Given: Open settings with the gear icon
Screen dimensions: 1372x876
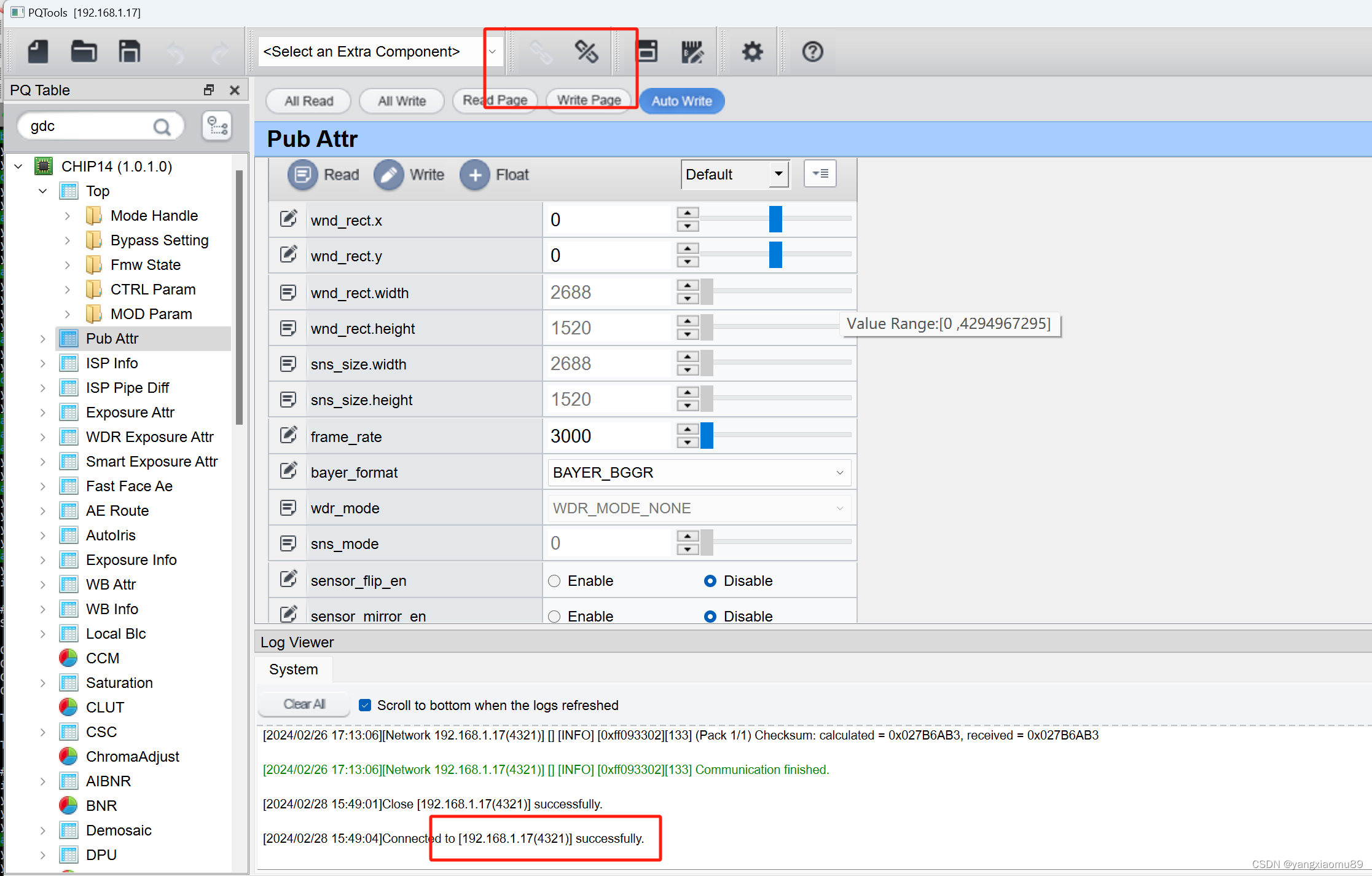Looking at the screenshot, I should click(x=752, y=52).
